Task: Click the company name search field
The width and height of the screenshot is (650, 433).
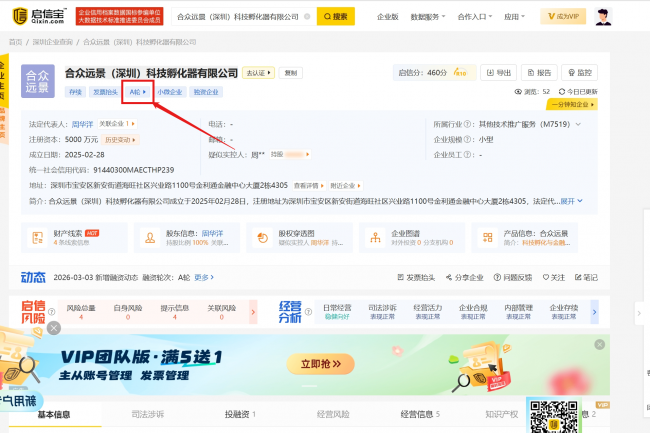Action: point(244,17)
